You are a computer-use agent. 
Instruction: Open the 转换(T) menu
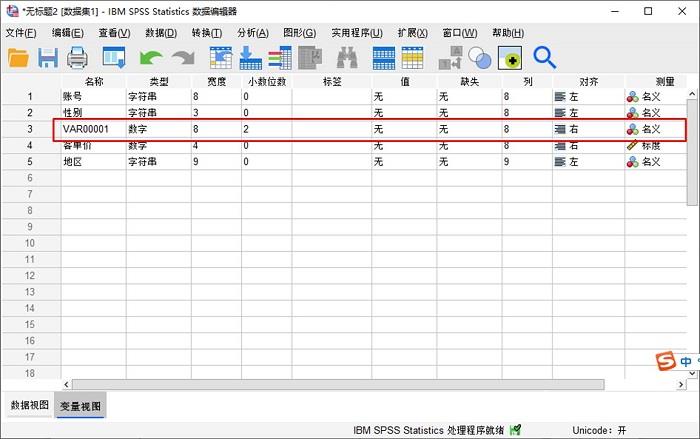[207, 33]
